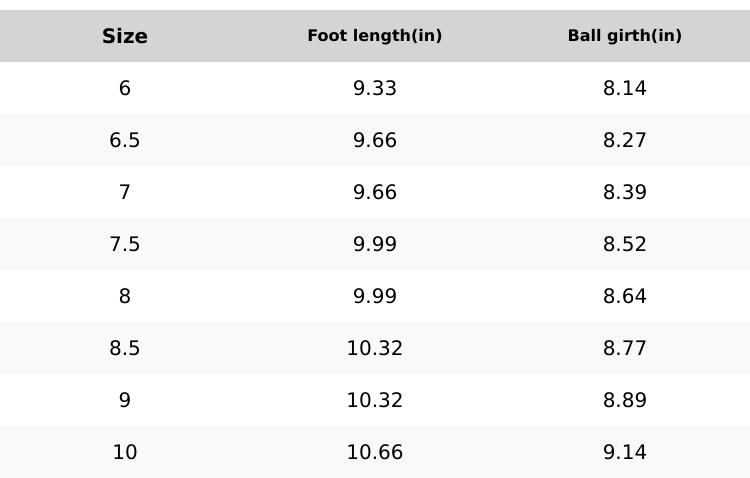The image size is (750, 478).
Task: Click foot length value for size 7
Action: tap(375, 193)
